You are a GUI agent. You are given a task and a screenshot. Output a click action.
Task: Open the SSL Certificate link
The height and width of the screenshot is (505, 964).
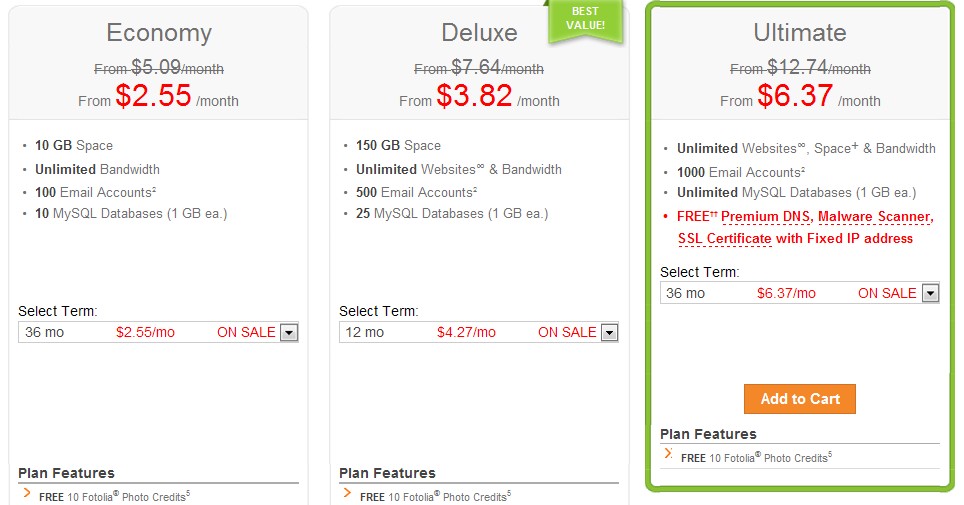[x=724, y=239]
